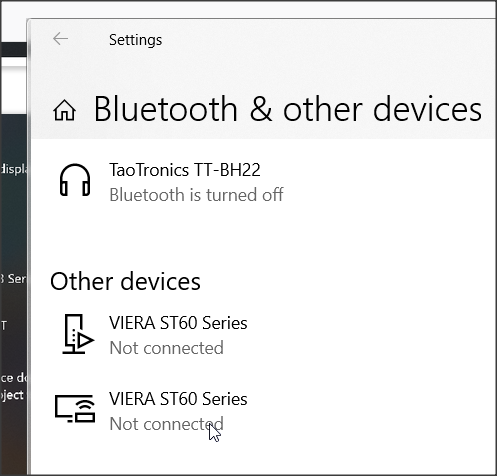The height and width of the screenshot is (476, 497).
Task: Click the 'Other devices' section heading
Action: pos(125,281)
